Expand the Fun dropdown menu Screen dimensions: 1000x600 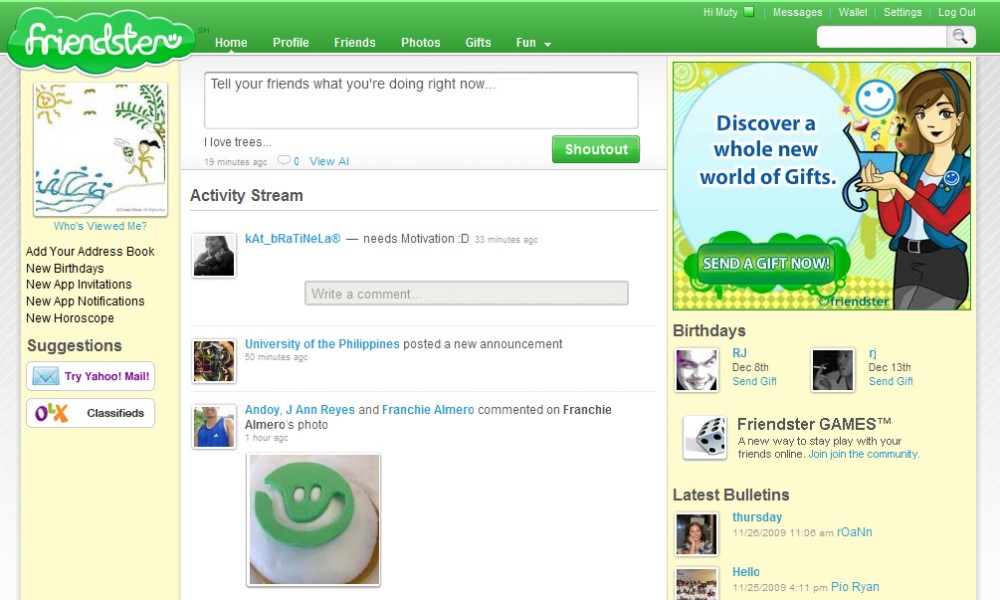(534, 43)
